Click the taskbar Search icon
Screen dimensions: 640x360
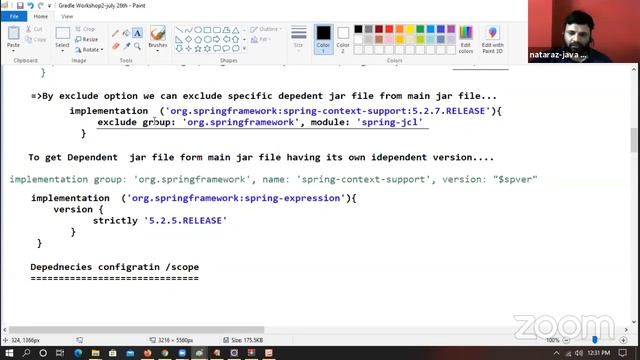coord(26,353)
